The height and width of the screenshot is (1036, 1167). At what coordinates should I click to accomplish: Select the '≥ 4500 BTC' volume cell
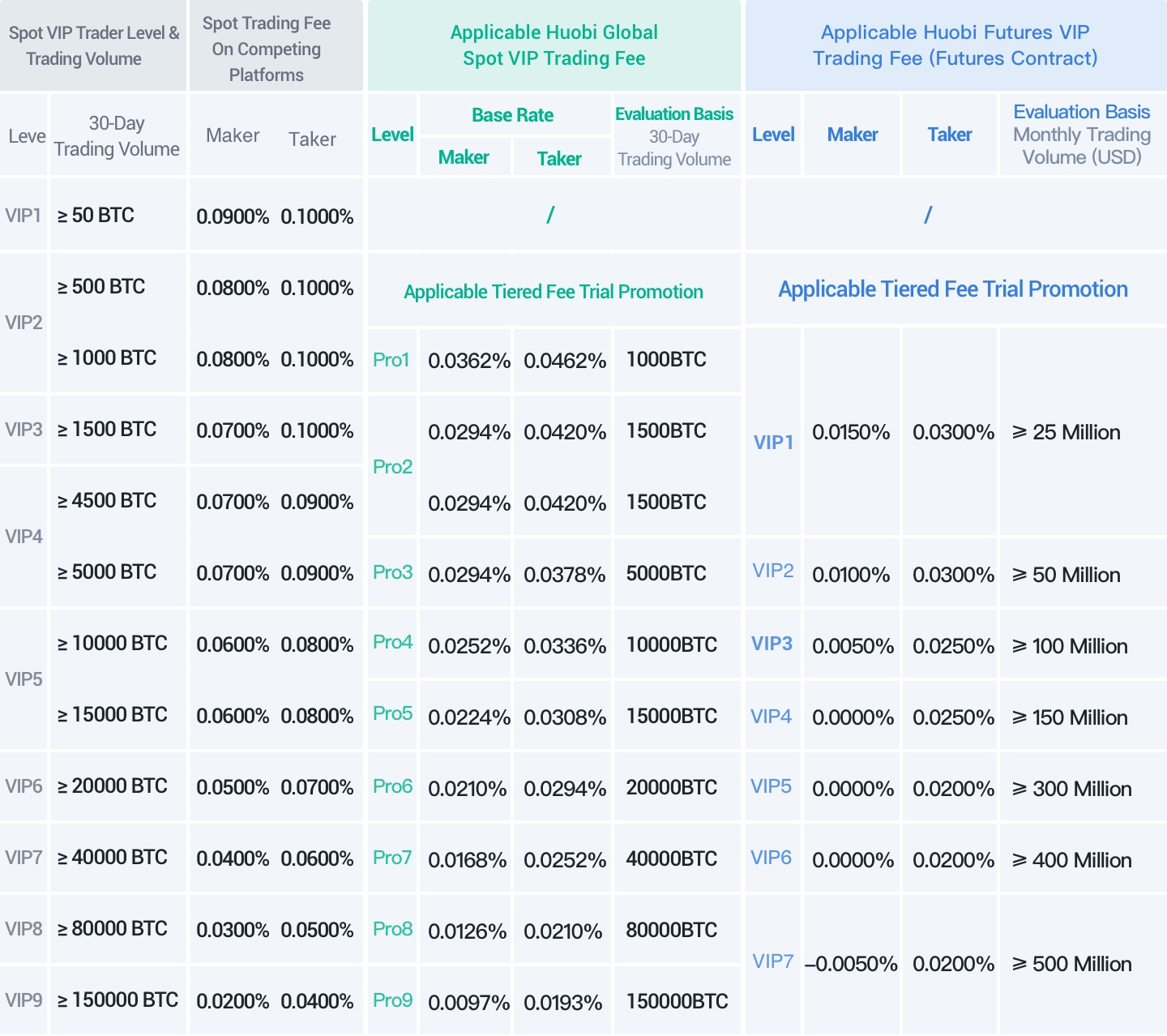click(x=107, y=500)
